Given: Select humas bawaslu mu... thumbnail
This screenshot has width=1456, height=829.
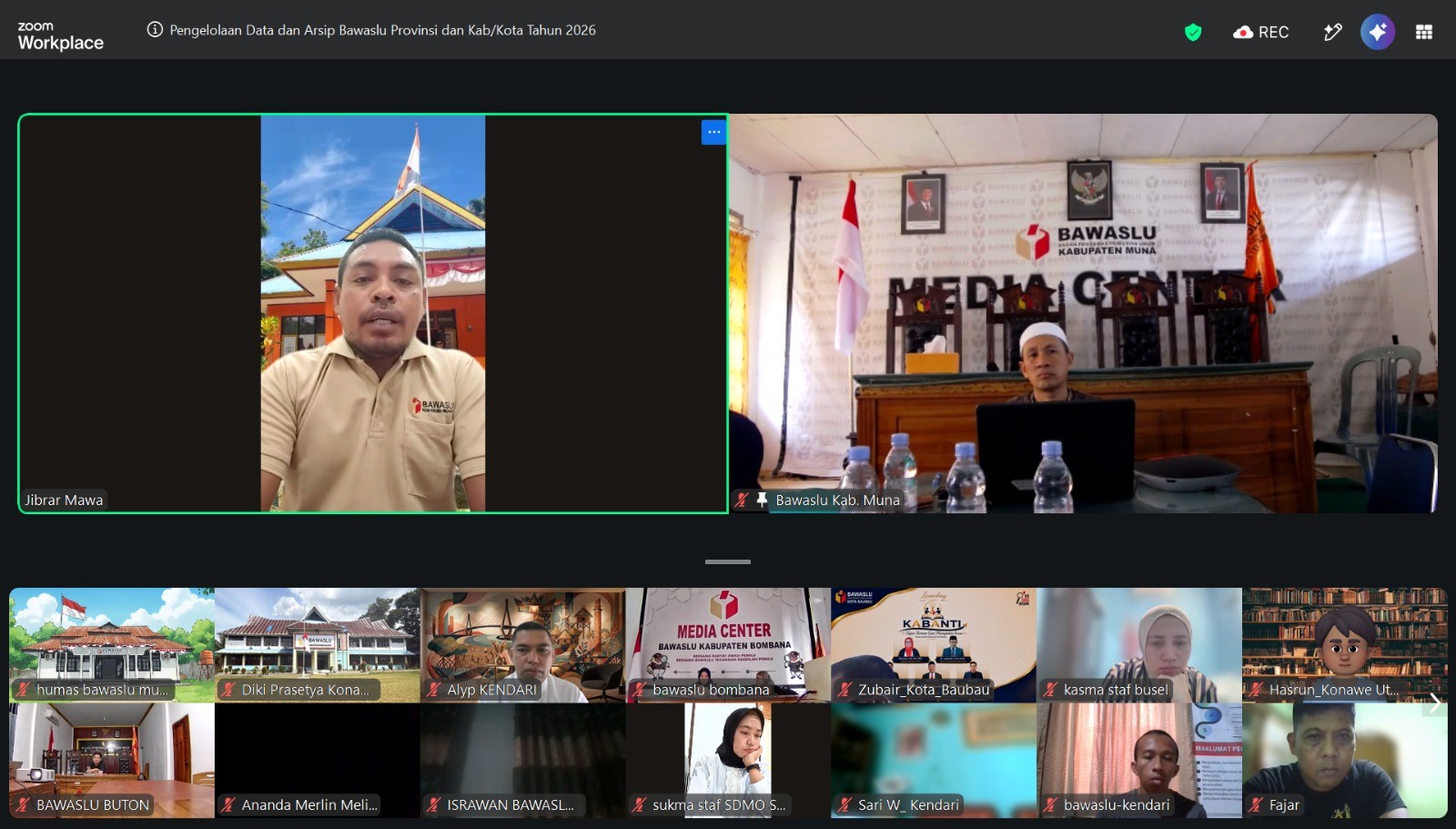Looking at the screenshot, I should point(112,644).
